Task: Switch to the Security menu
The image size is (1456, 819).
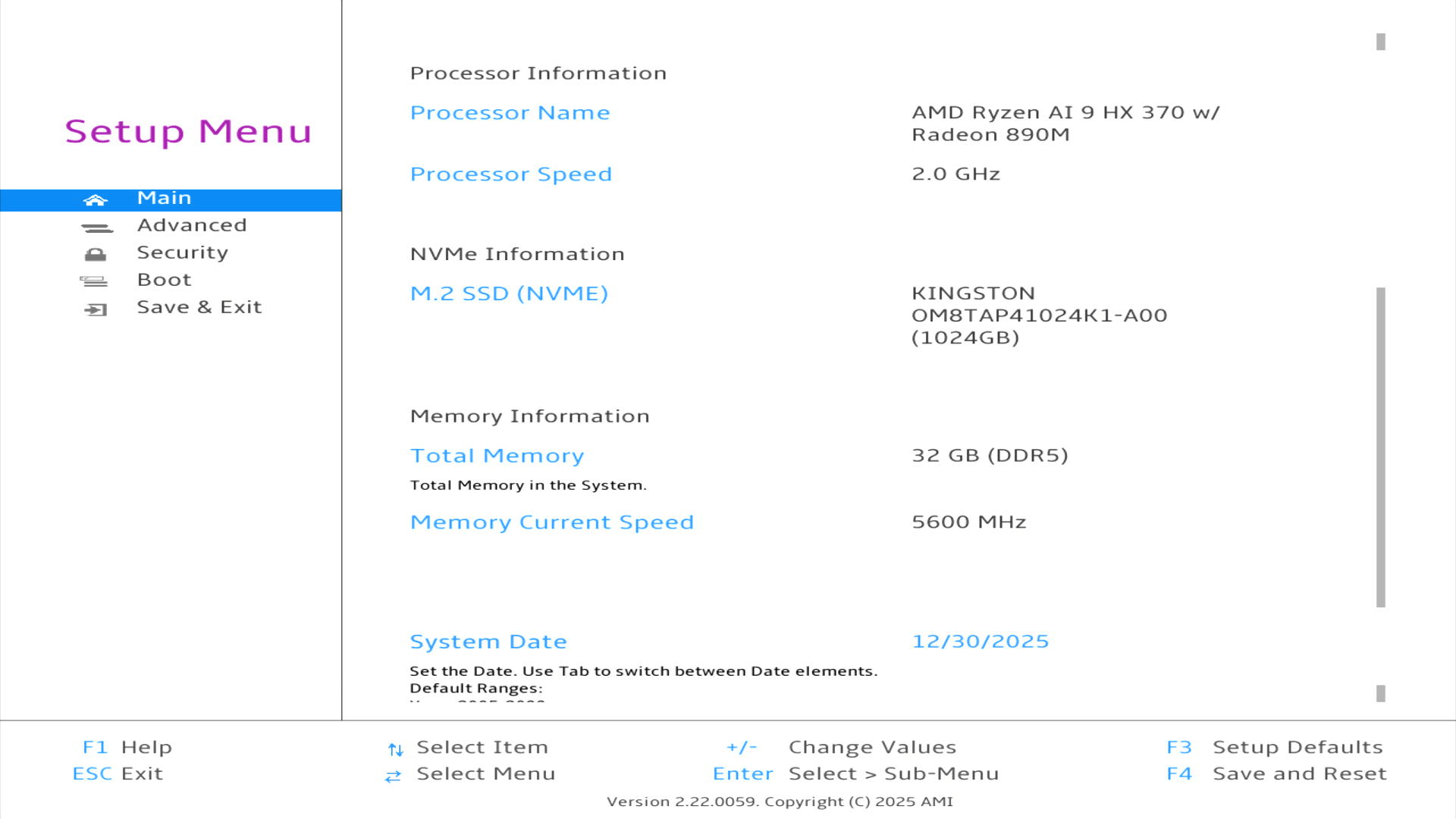Action: [x=182, y=253]
